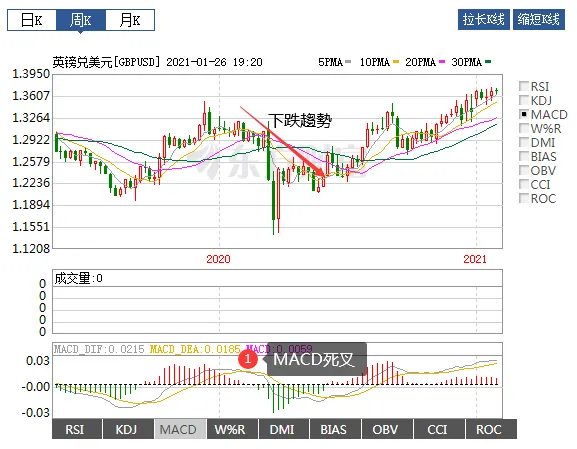Open the OBV tab in bottom bar
The width and height of the screenshot is (577, 449).
tap(387, 429)
